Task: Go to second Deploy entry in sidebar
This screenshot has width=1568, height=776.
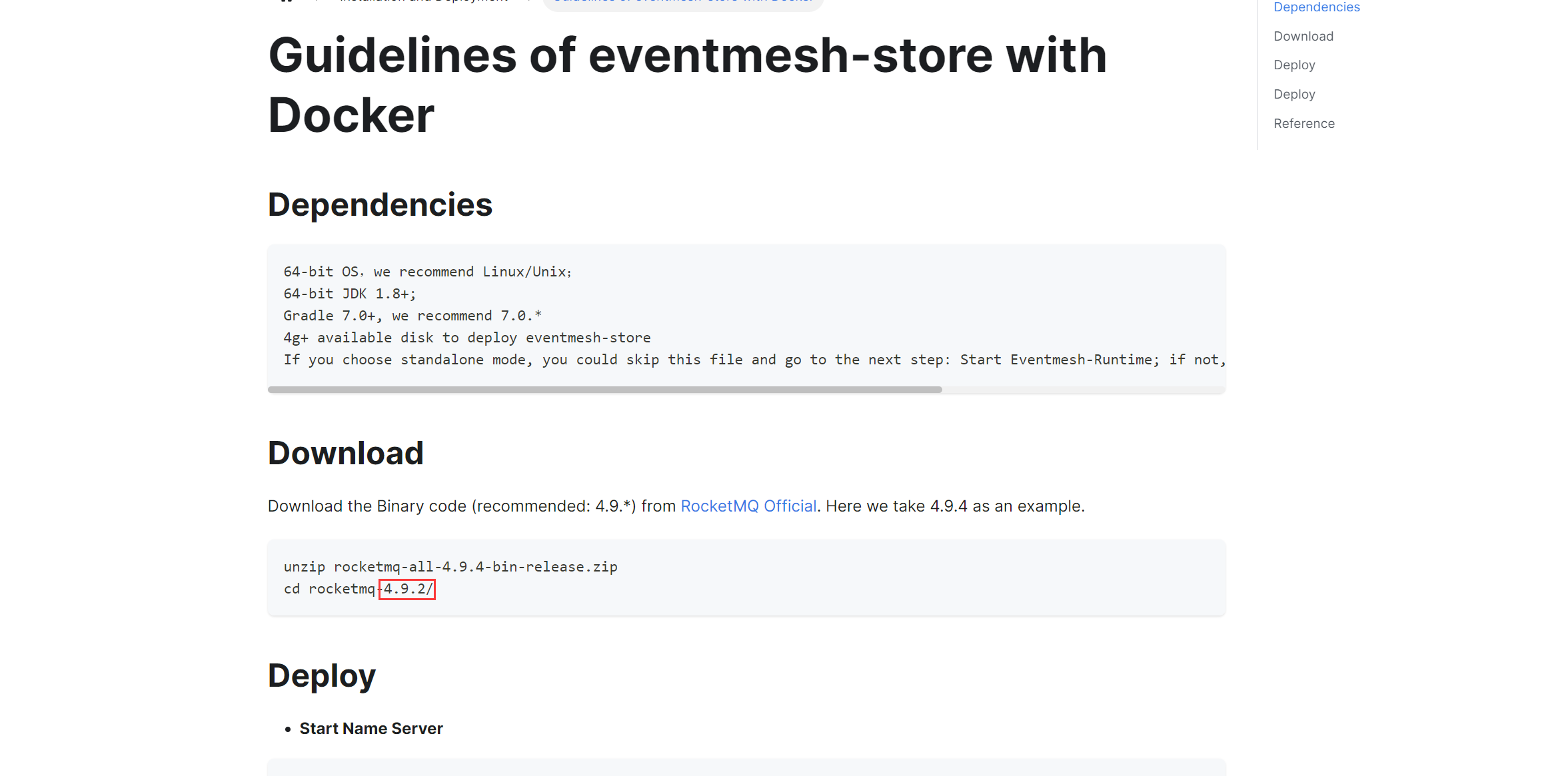Action: 1294,94
